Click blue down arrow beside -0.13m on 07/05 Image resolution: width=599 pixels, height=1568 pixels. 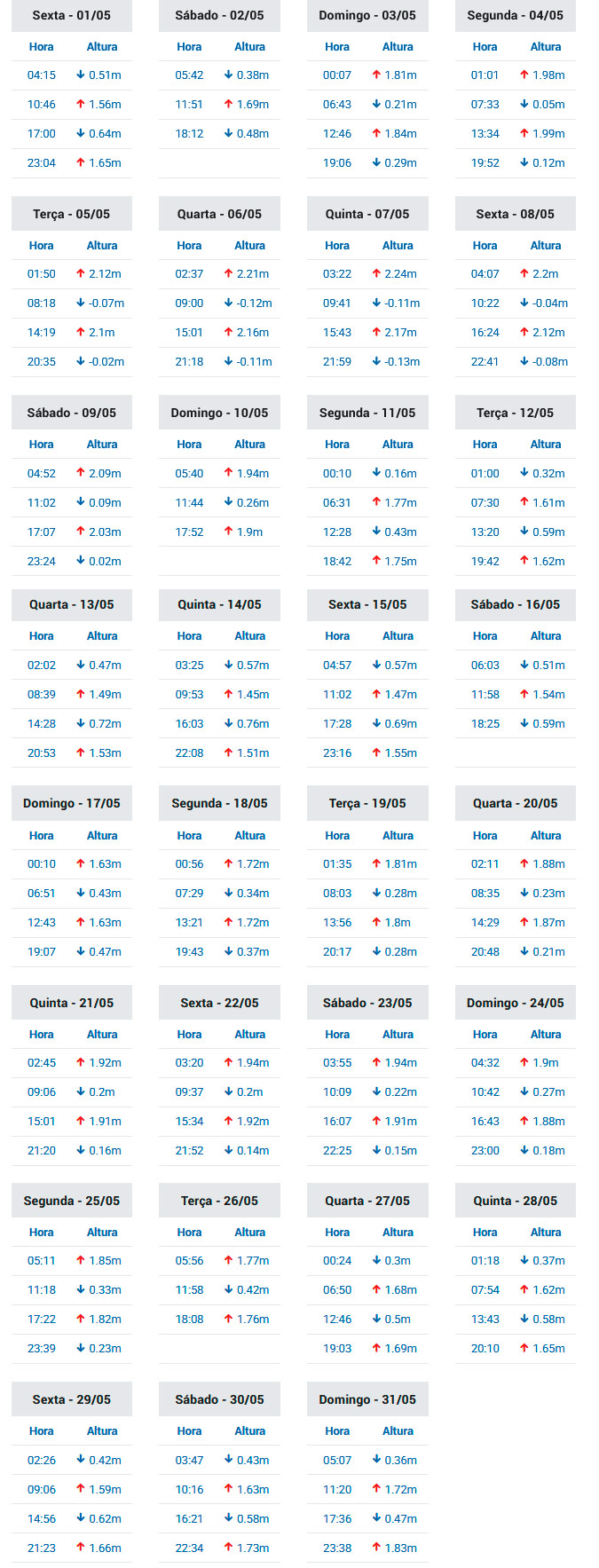coord(376,362)
